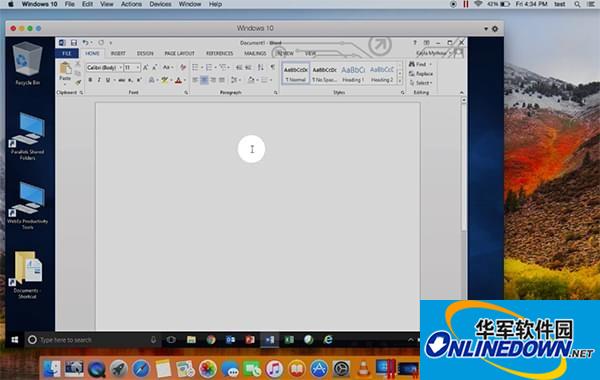Screen dimensions: 600x380
Task: Toggle Bold formatting
Action: coord(90,80)
